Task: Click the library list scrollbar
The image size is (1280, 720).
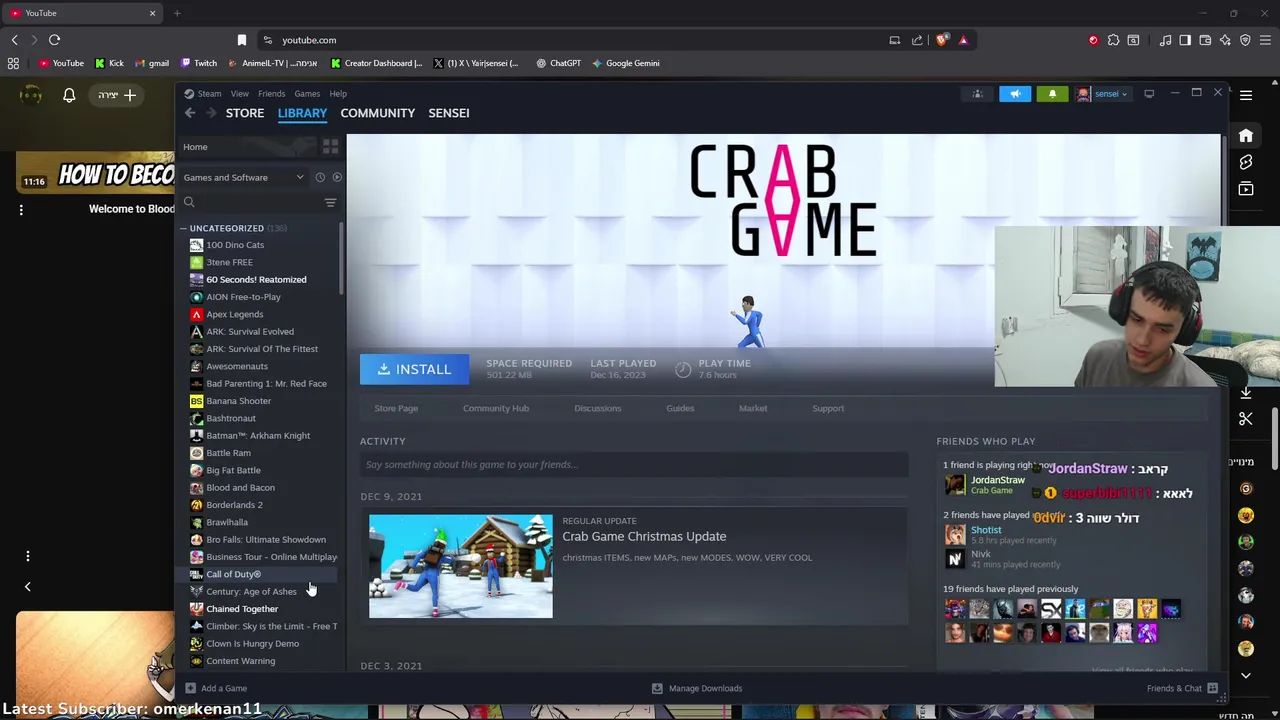Action: pyautogui.click(x=341, y=258)
